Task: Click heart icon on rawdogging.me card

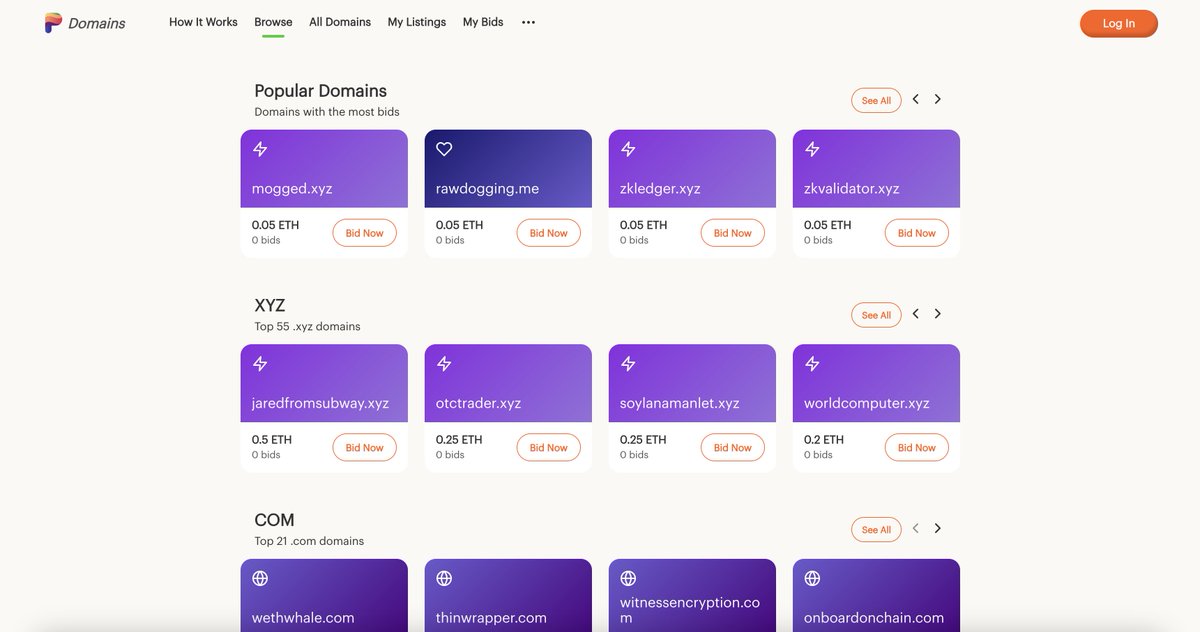Action: click(x=444, y=149)
